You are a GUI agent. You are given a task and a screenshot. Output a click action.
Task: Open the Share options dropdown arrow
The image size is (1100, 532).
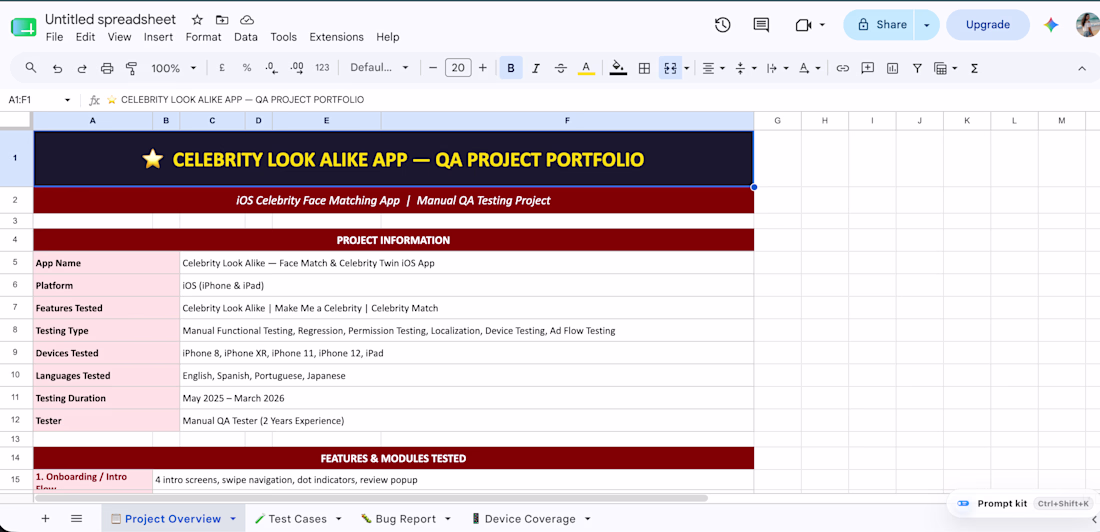(x=927, y=25)
